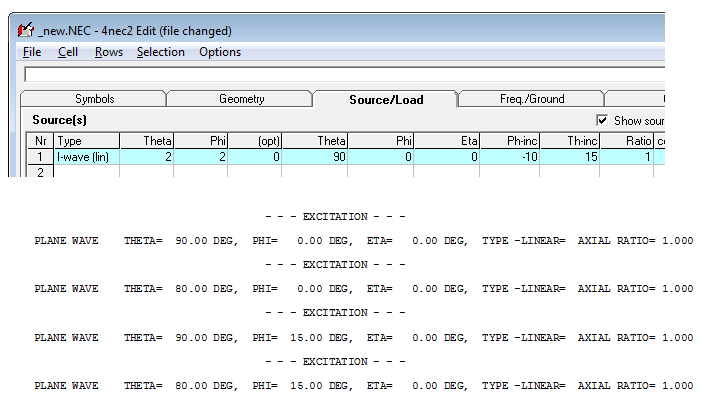
Task: Click the Eta column cell in row 1
Action: pyautogui.click(x=449, y=157)
